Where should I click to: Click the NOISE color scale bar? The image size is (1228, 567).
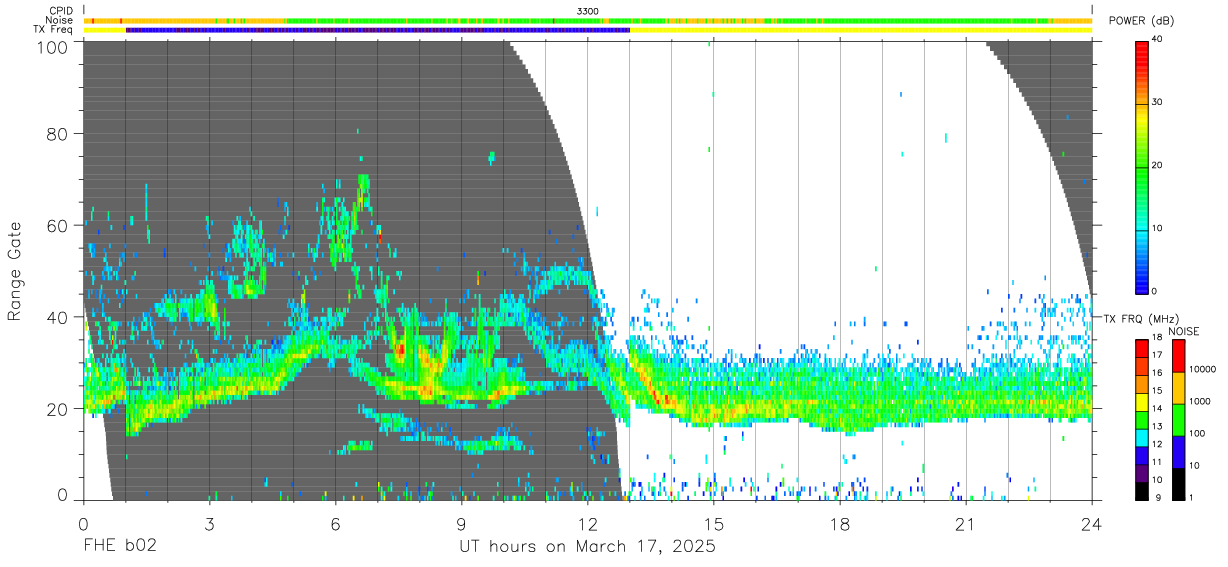1180,420
